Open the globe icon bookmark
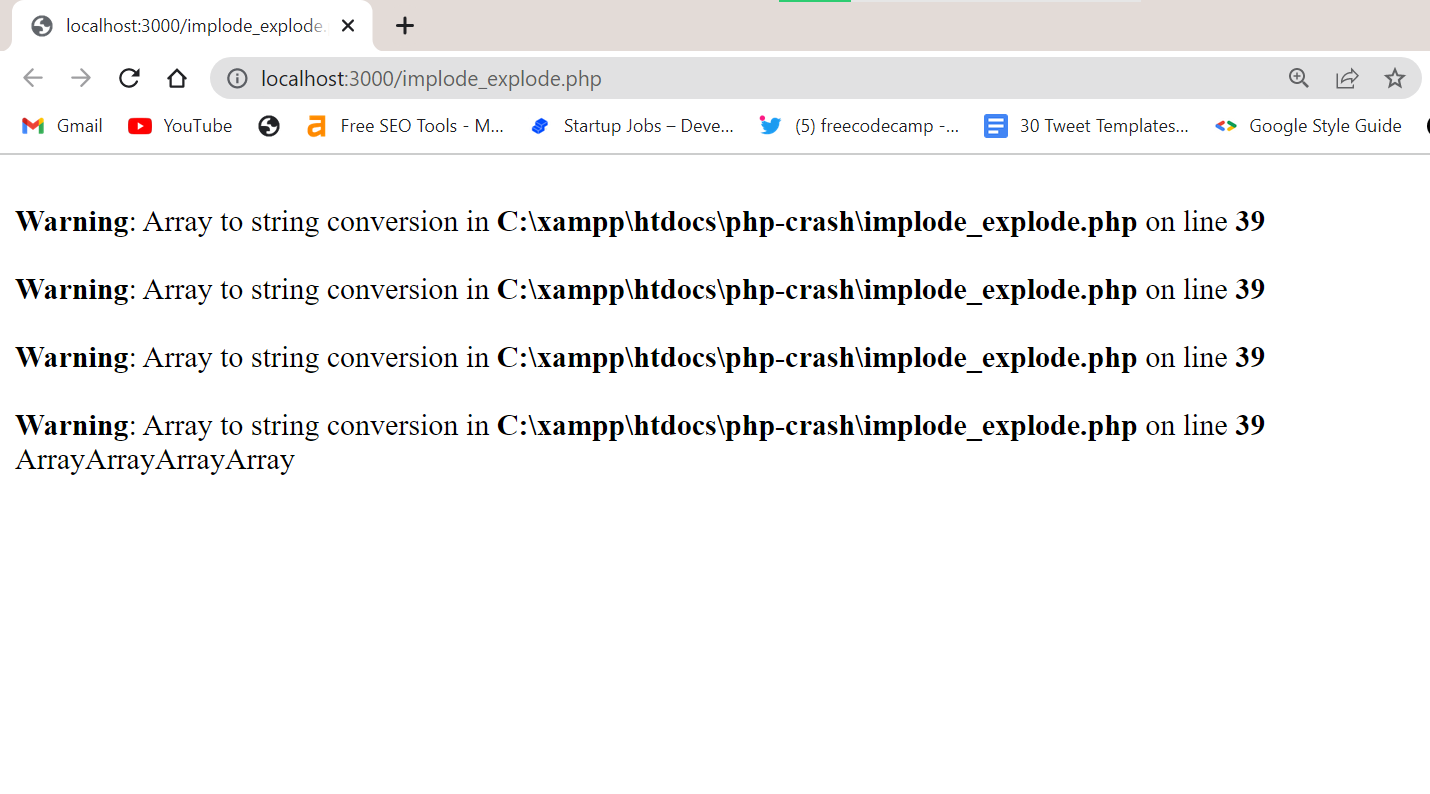Viewport: 1430px width, 794px height. click(268, 126)
